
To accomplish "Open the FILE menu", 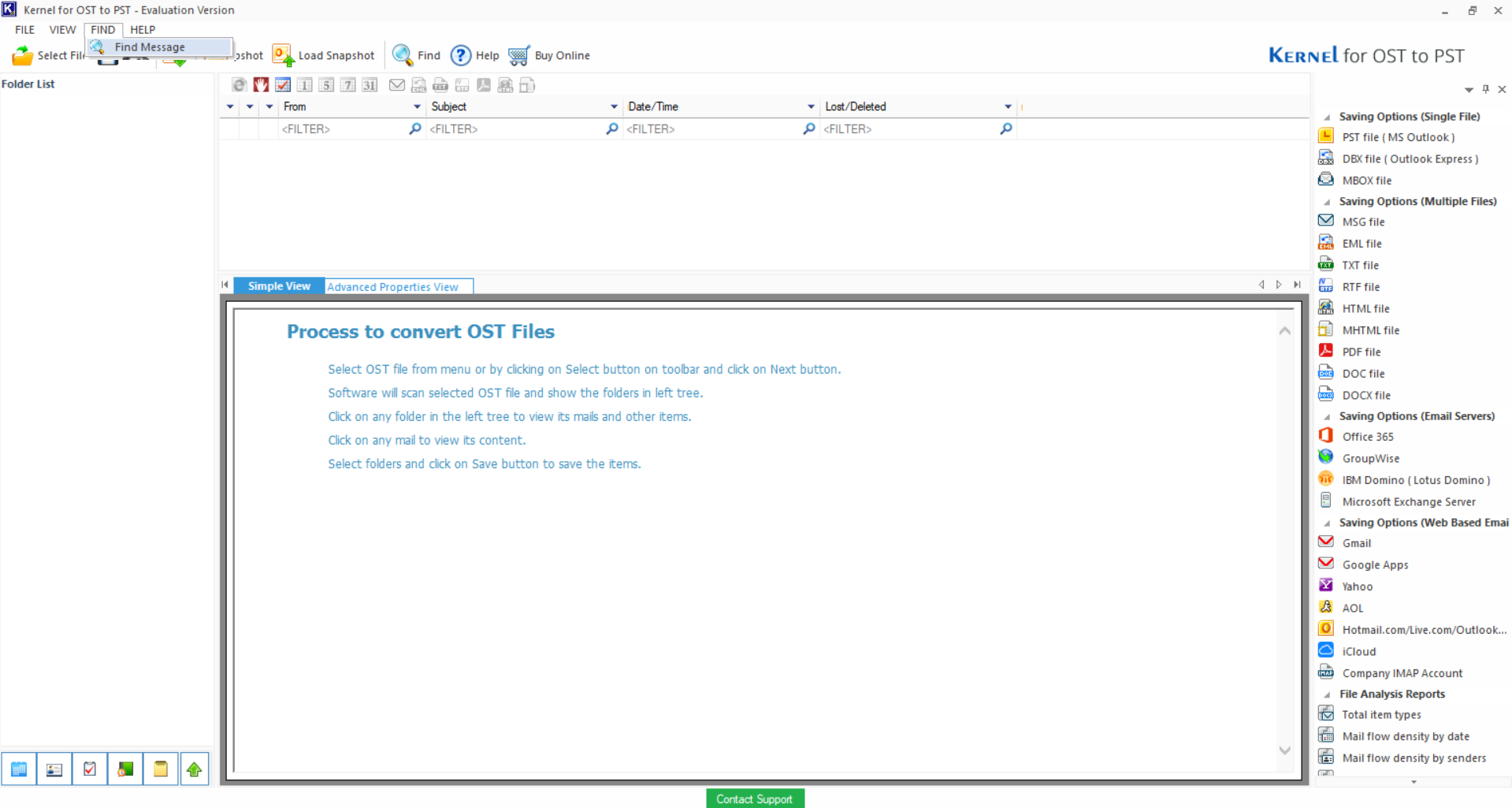I will click(x=25, y=30).
